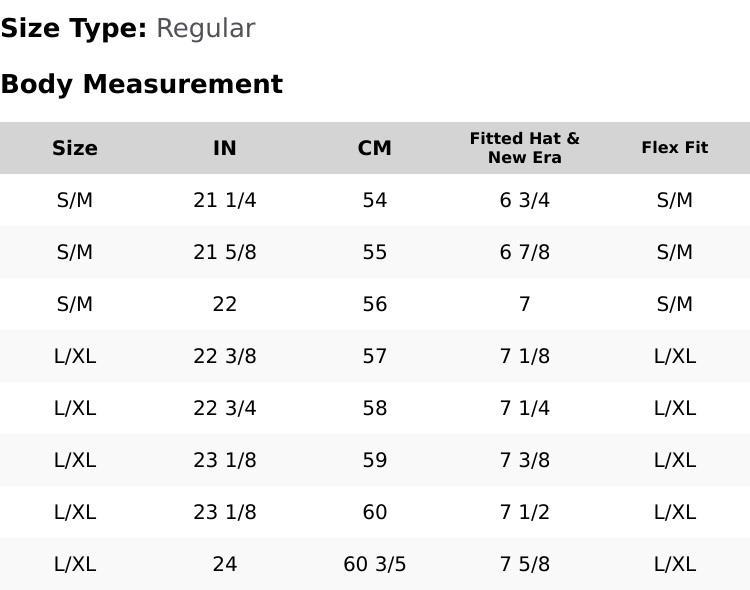This screenshot has width=750, height=590.
Task: Click the 6 7/8 fitted hat size
Action: [x=525, y=252]
